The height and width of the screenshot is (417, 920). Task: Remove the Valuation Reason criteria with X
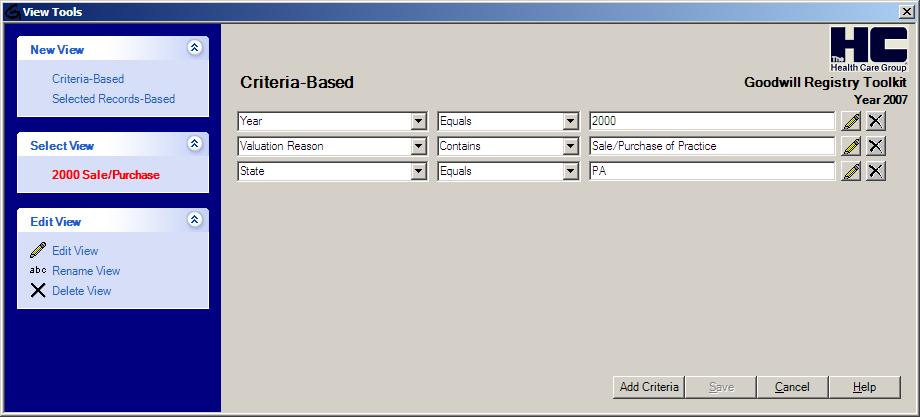(x=875, y=146)
